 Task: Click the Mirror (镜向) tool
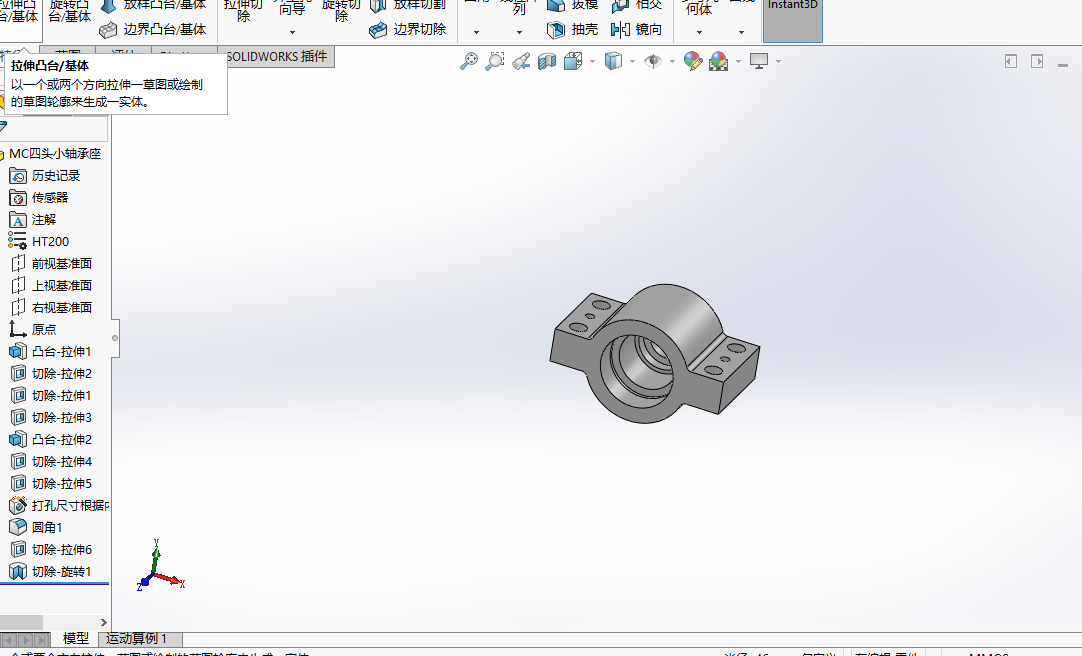[x=636, y=29]
